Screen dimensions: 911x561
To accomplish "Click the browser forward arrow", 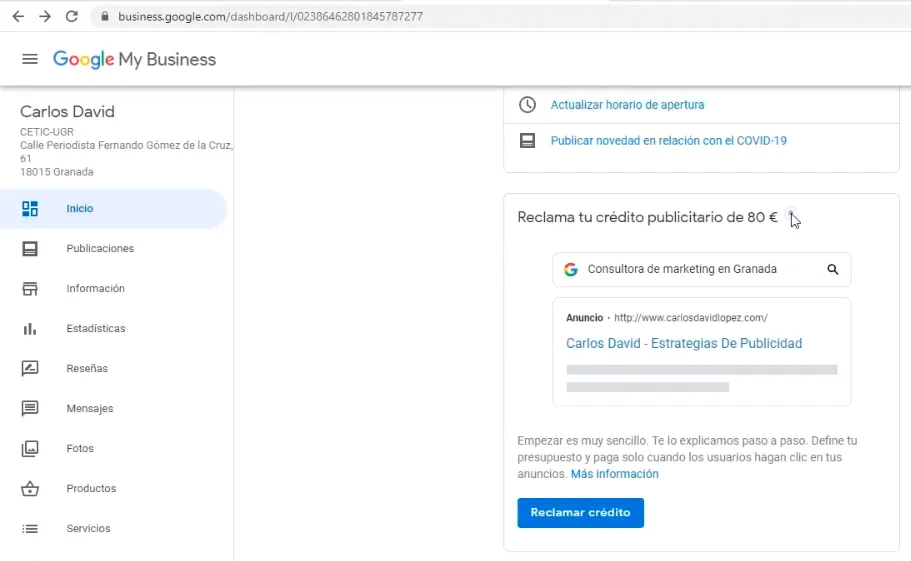I will click(x=45, y=16).
